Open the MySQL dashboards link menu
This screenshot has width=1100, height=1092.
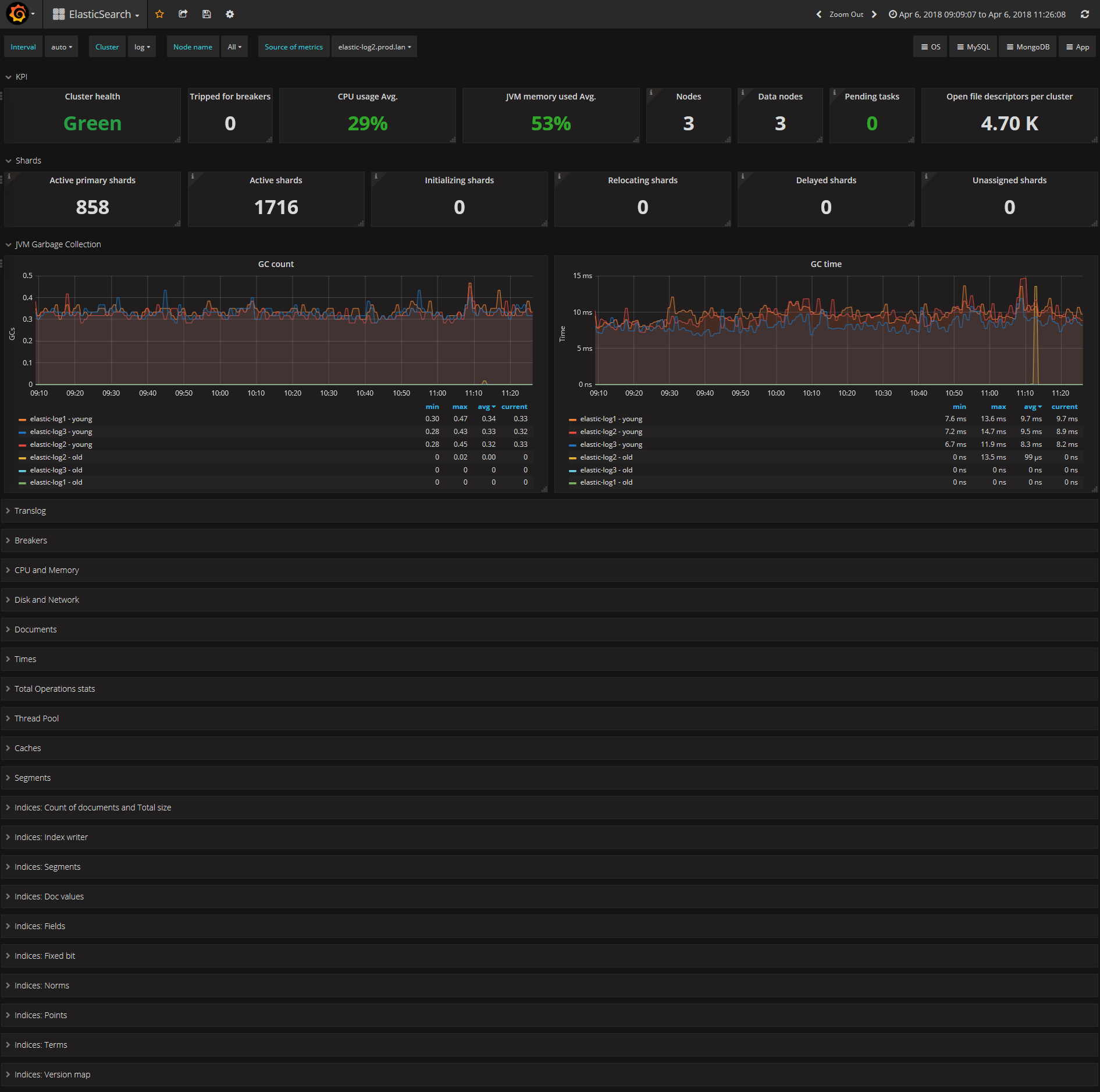click(974, 47)
